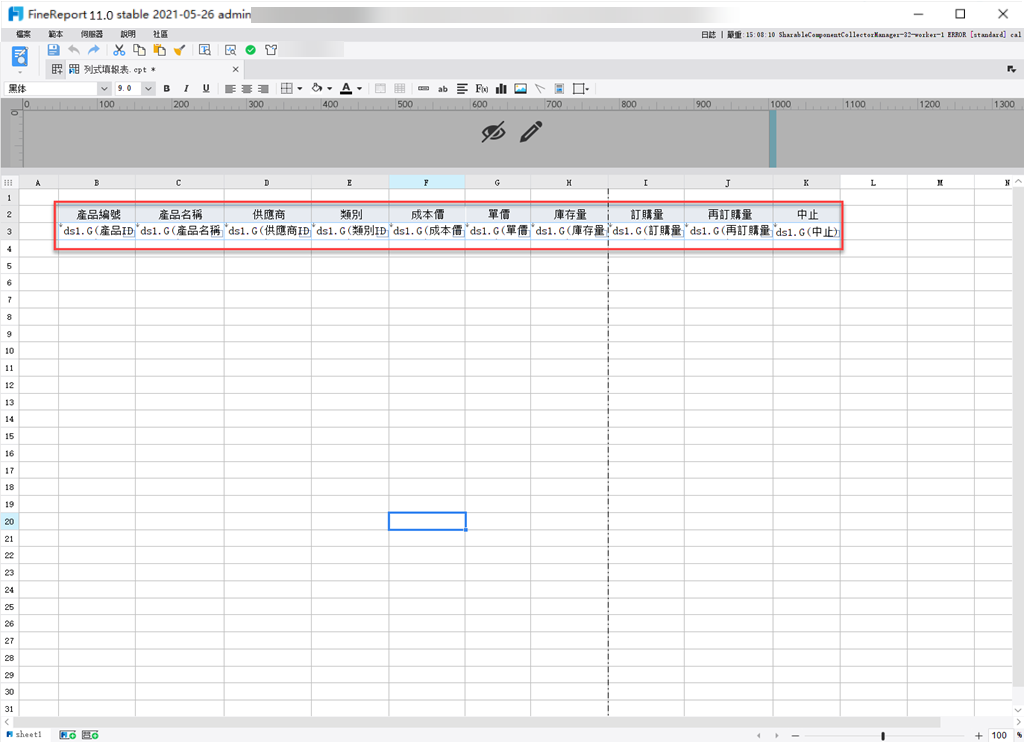The width and height of the screenshot is (1024, 742).
Task: Activate the format painter brush
Action: click(180, 50)
